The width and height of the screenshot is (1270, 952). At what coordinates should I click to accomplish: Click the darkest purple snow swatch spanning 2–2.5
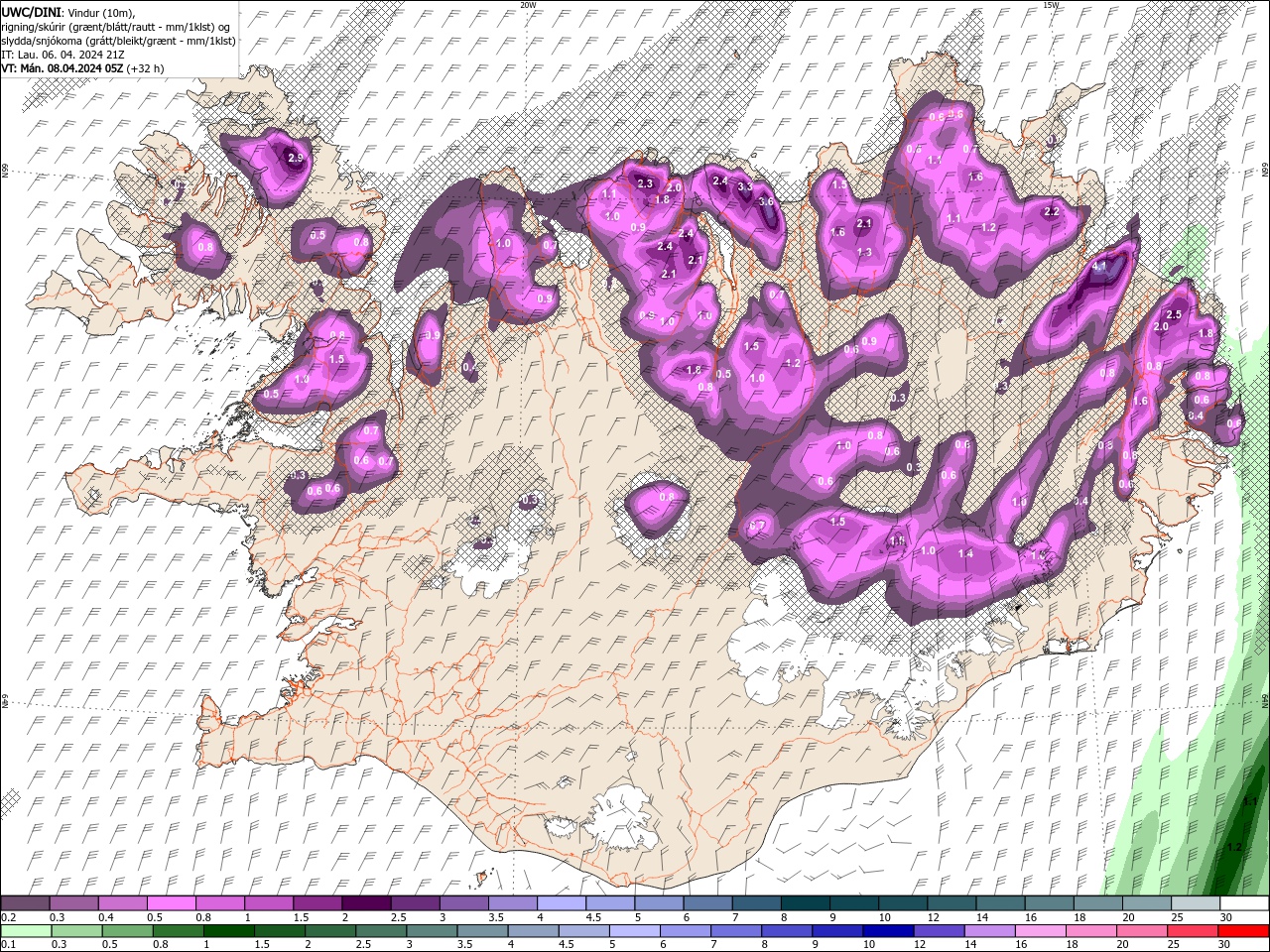(x=365, y=903)
